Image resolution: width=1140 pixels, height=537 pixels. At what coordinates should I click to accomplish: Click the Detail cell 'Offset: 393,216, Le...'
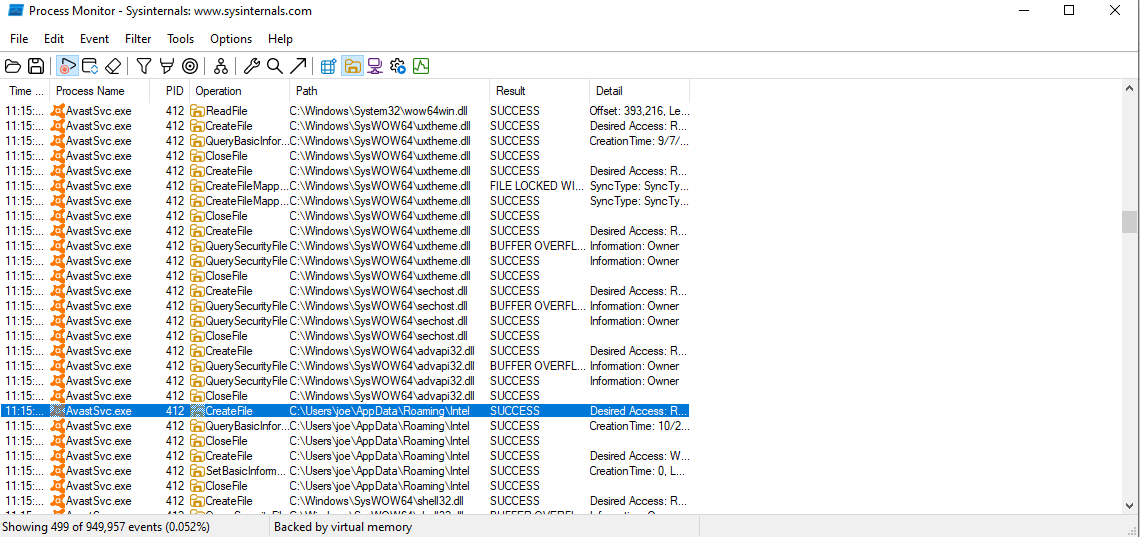coord(639,110)
